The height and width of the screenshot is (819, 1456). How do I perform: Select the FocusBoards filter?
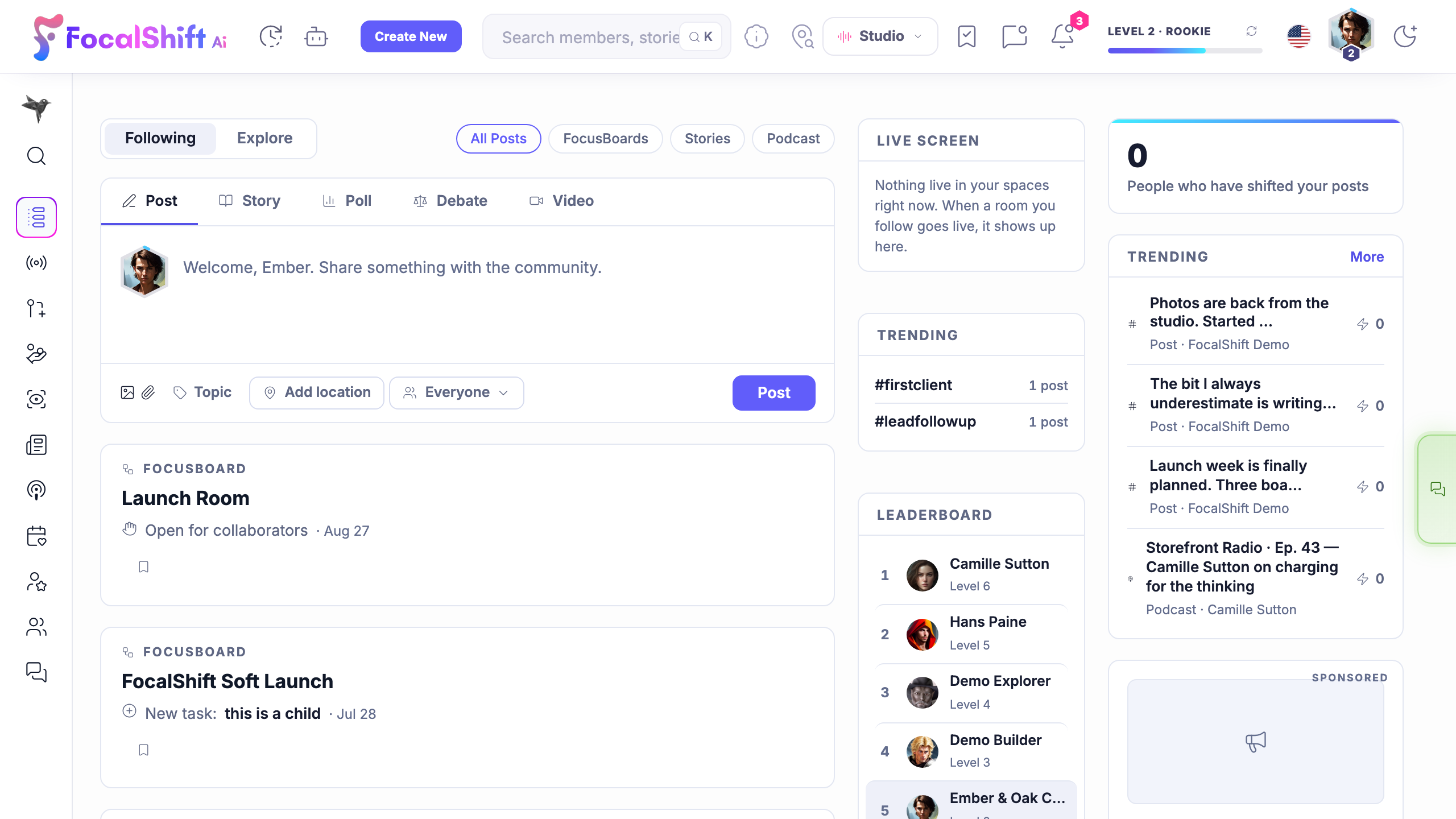606,139
